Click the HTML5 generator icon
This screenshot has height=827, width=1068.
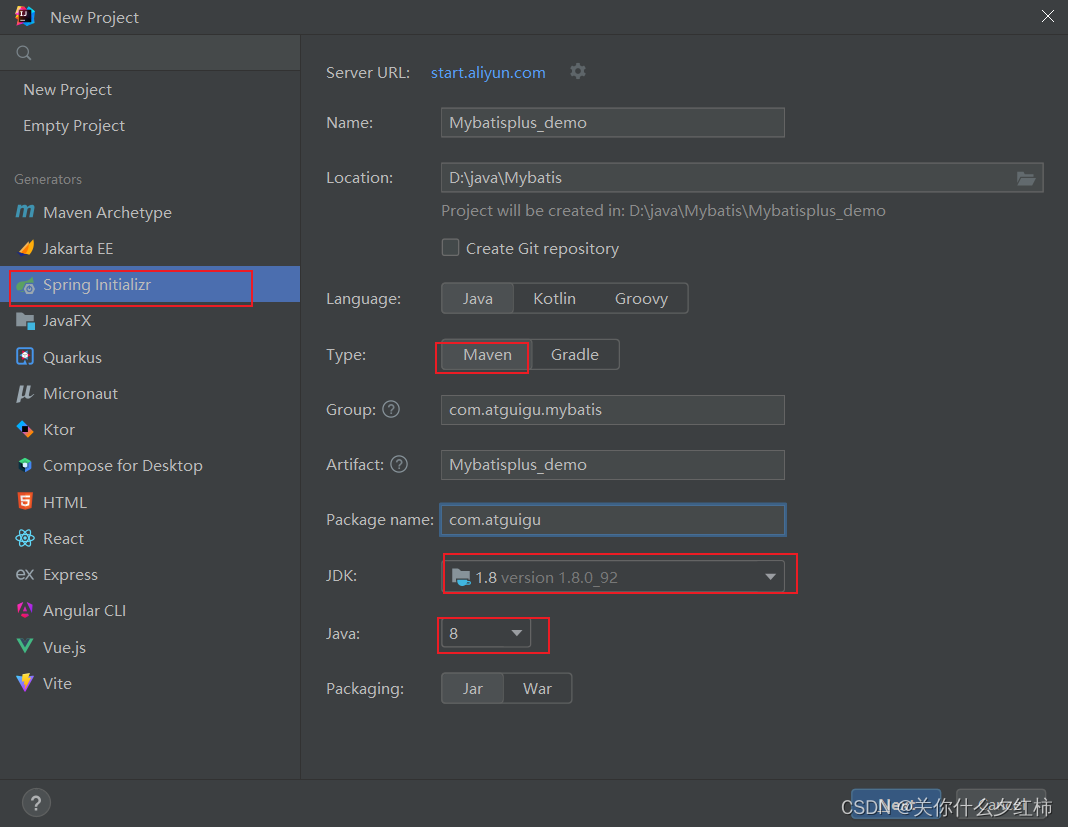(25, 501)
